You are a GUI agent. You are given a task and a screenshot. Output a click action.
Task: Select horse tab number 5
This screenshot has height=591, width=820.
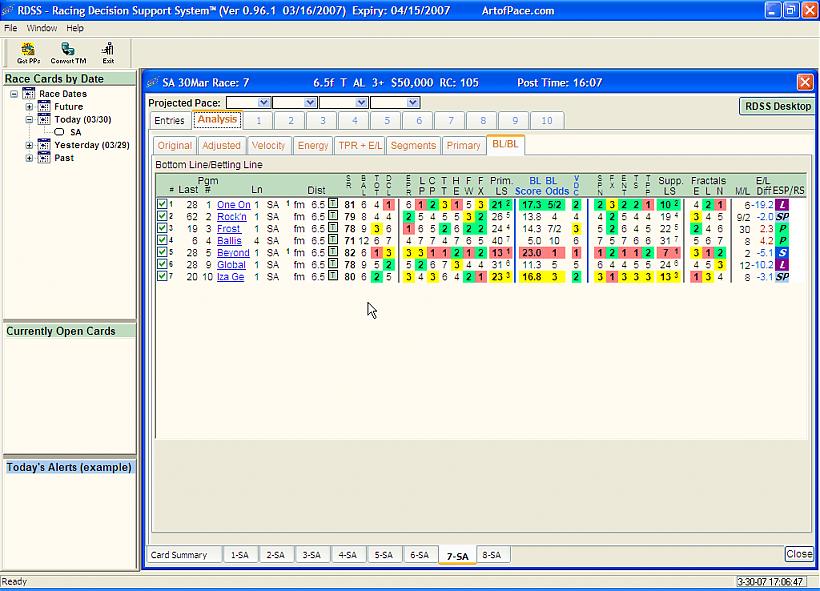[387, 121]
